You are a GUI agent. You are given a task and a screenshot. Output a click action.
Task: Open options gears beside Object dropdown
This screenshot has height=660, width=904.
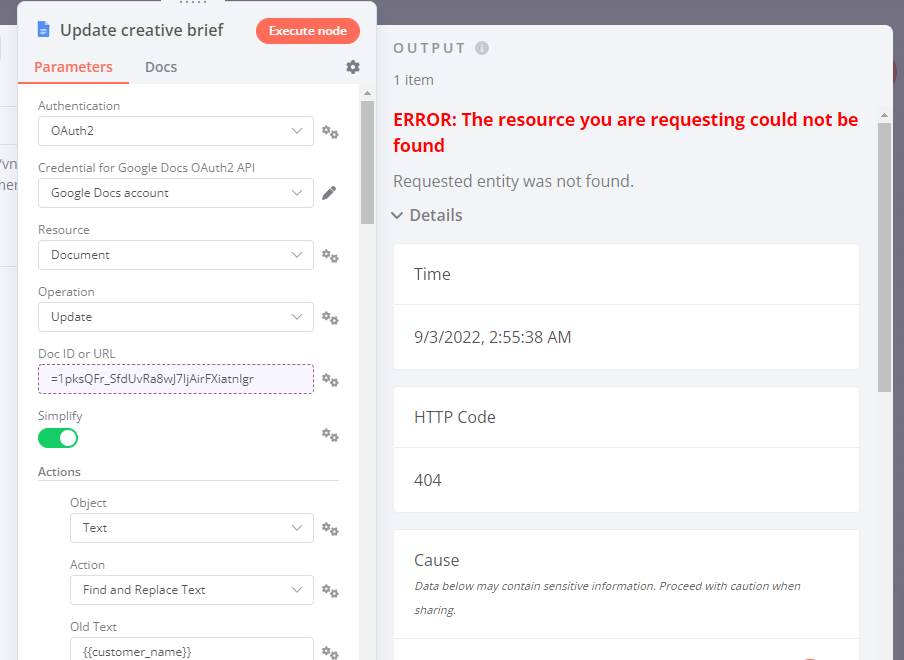point(330,529)
